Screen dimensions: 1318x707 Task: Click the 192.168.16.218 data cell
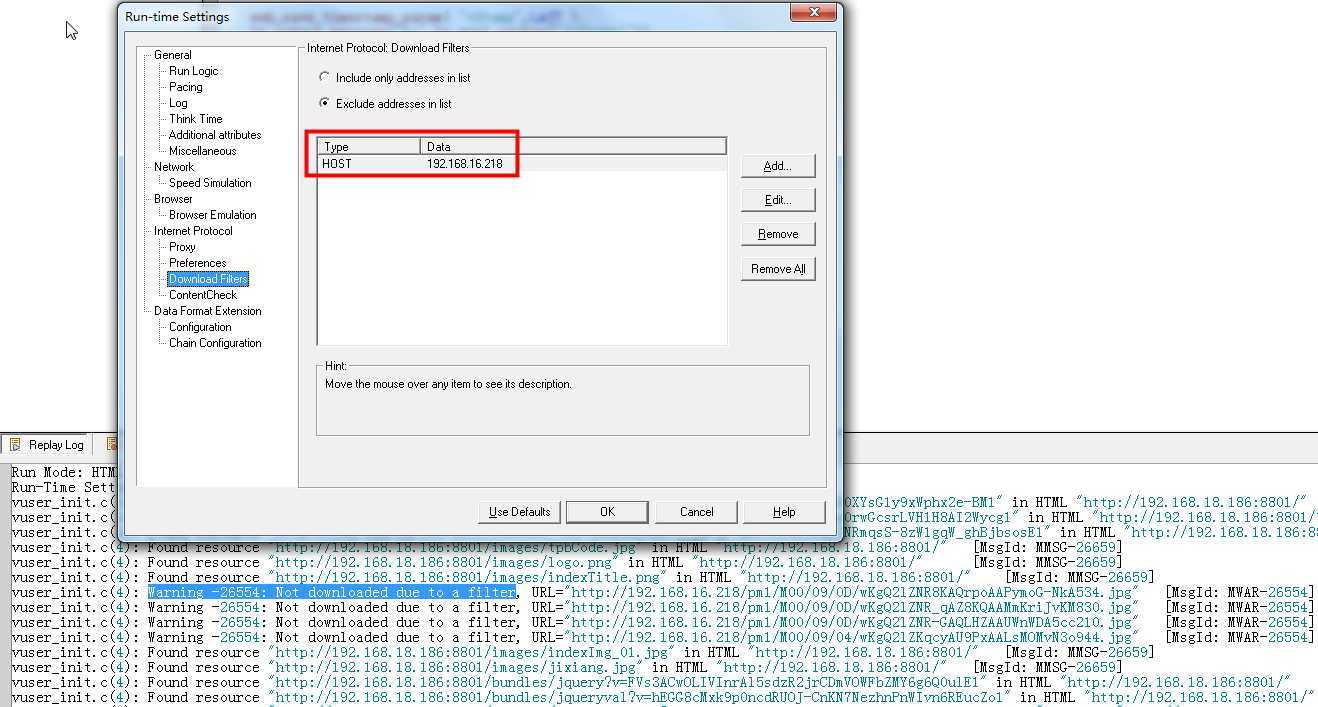(x=464, y=163)
